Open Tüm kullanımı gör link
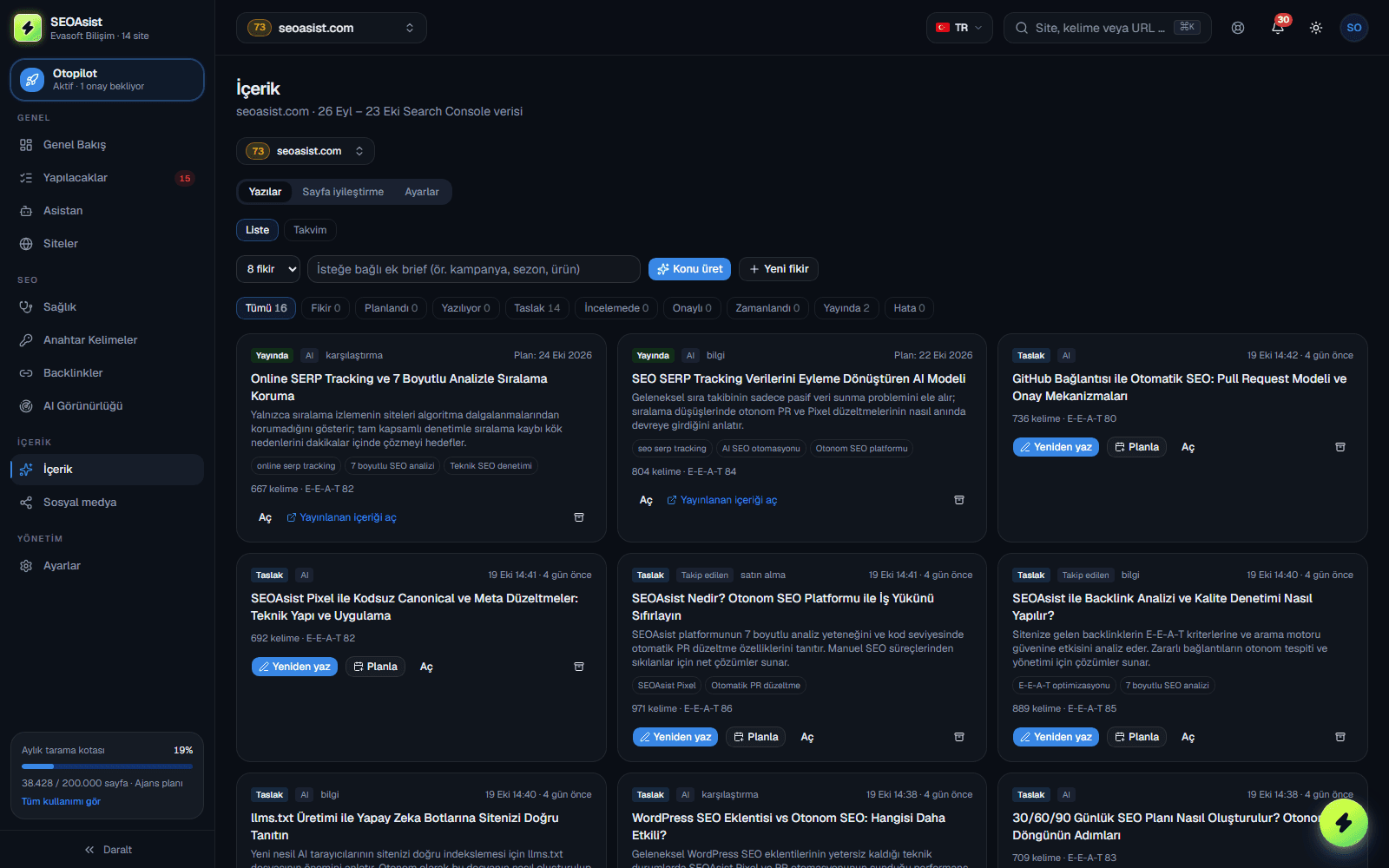 tap(61, 801)
